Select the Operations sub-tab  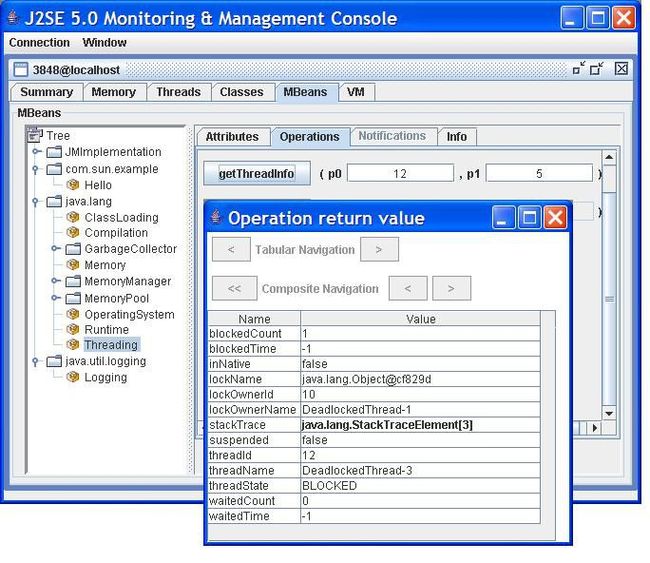click(310, 137)
